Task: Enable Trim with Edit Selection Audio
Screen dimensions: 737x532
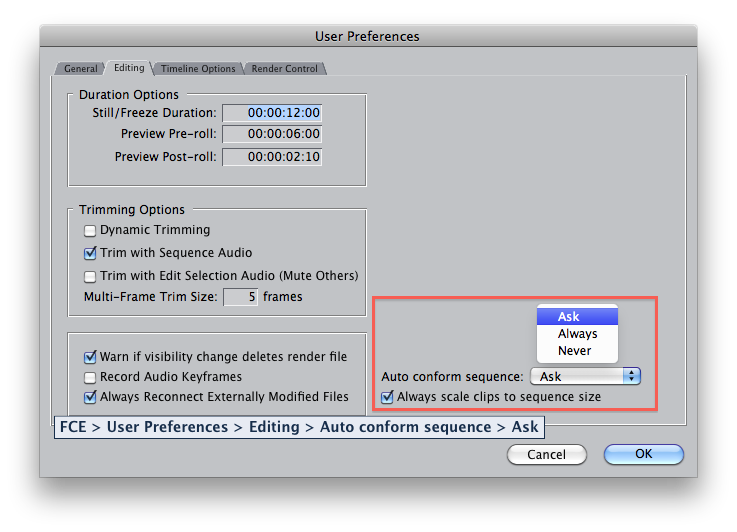Action: (90, 277)
